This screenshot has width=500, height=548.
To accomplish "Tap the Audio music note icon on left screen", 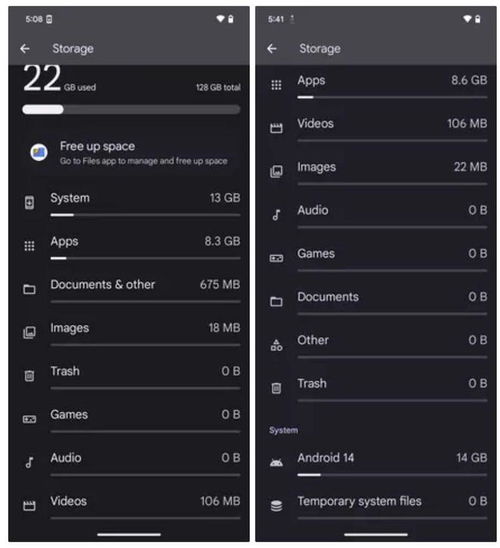I will [x=29, y=462].
